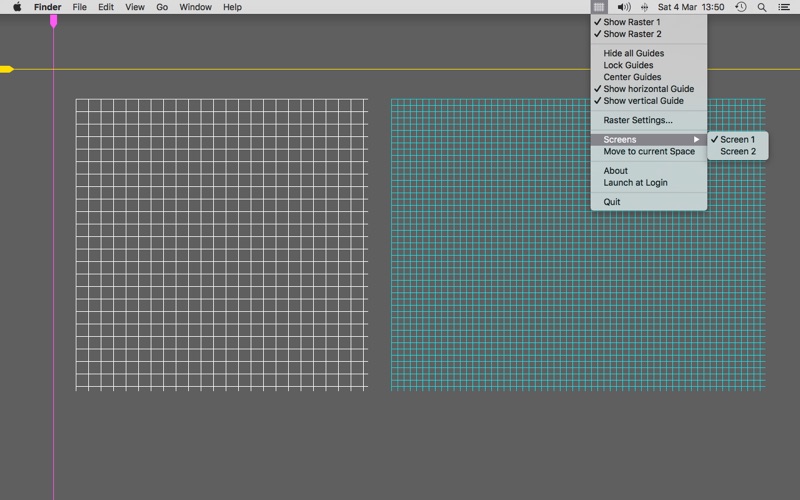The image size is (800, 500).
Task: Open the File menu
Action: (x=79, y=7)
